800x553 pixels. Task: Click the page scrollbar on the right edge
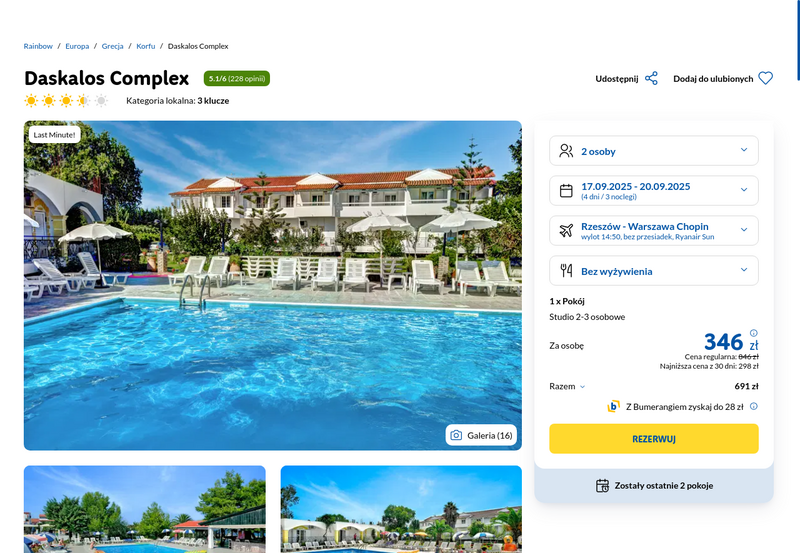pyautogui.click(x=798, y=40)
